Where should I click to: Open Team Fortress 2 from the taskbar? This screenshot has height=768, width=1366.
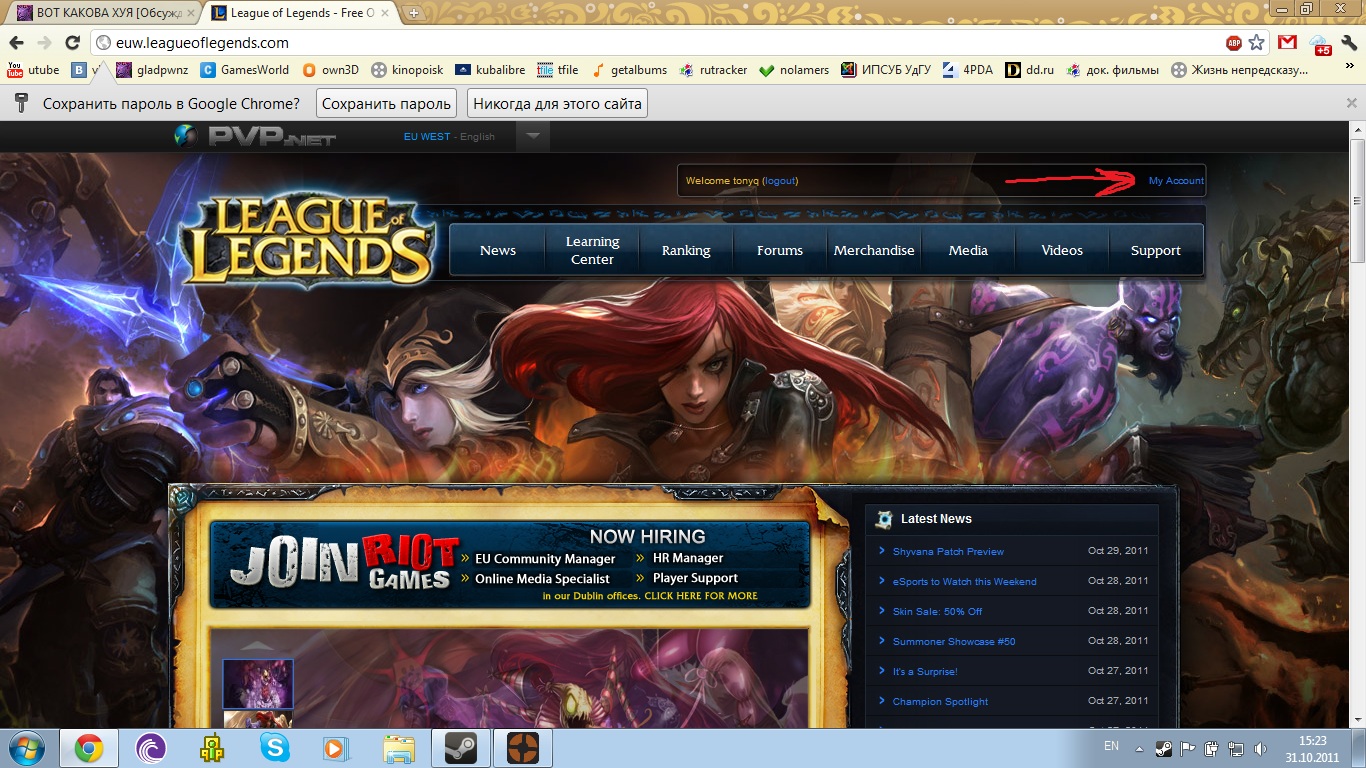(523, 748)
